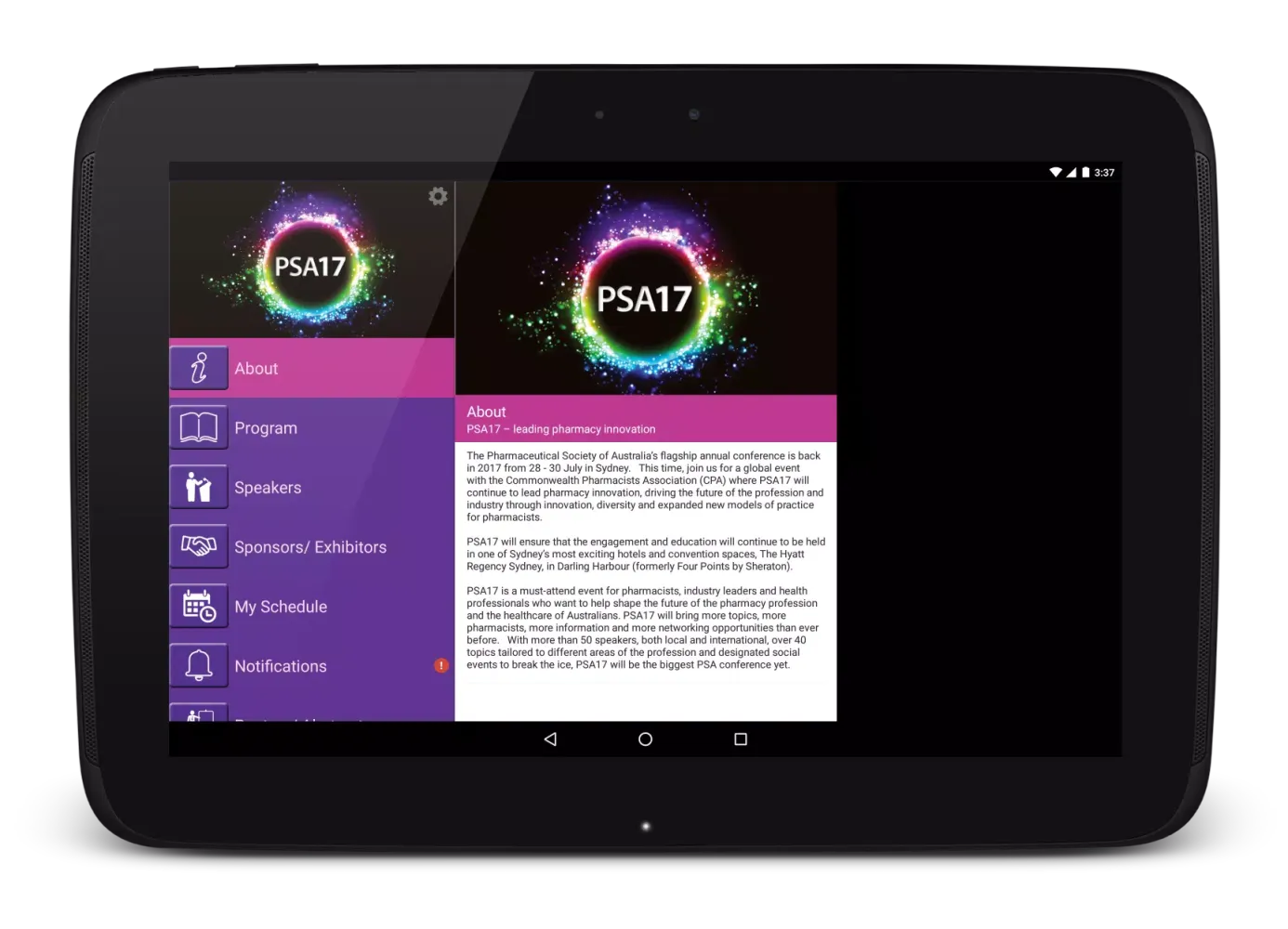The image size is (1288, 929).
Task: Tap the Speakers presenter icon
Action: (199, 487)
